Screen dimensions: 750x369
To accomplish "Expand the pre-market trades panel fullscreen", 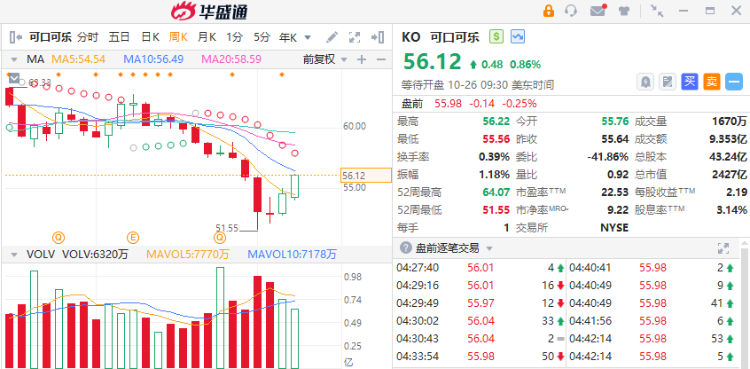I will coord(723,248).
